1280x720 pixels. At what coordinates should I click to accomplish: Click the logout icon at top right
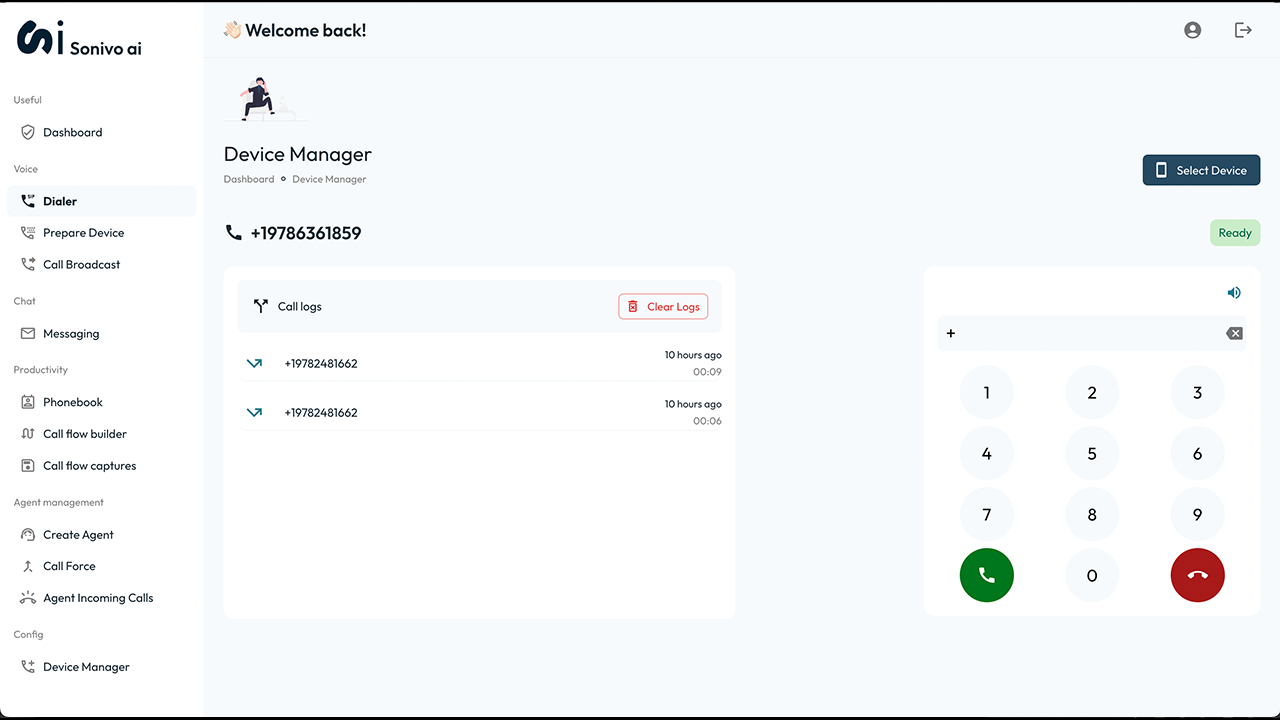1243,30
